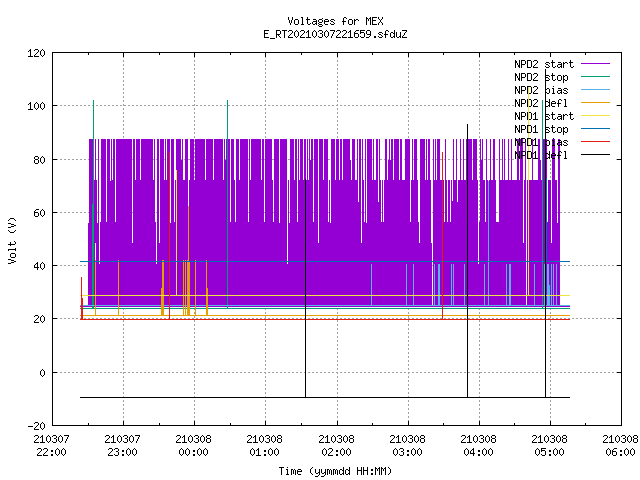This screenshot has width=640, height=480.
Task: Click the x-axis tick '210308 02:00'
Action: (x=337, y=446)
